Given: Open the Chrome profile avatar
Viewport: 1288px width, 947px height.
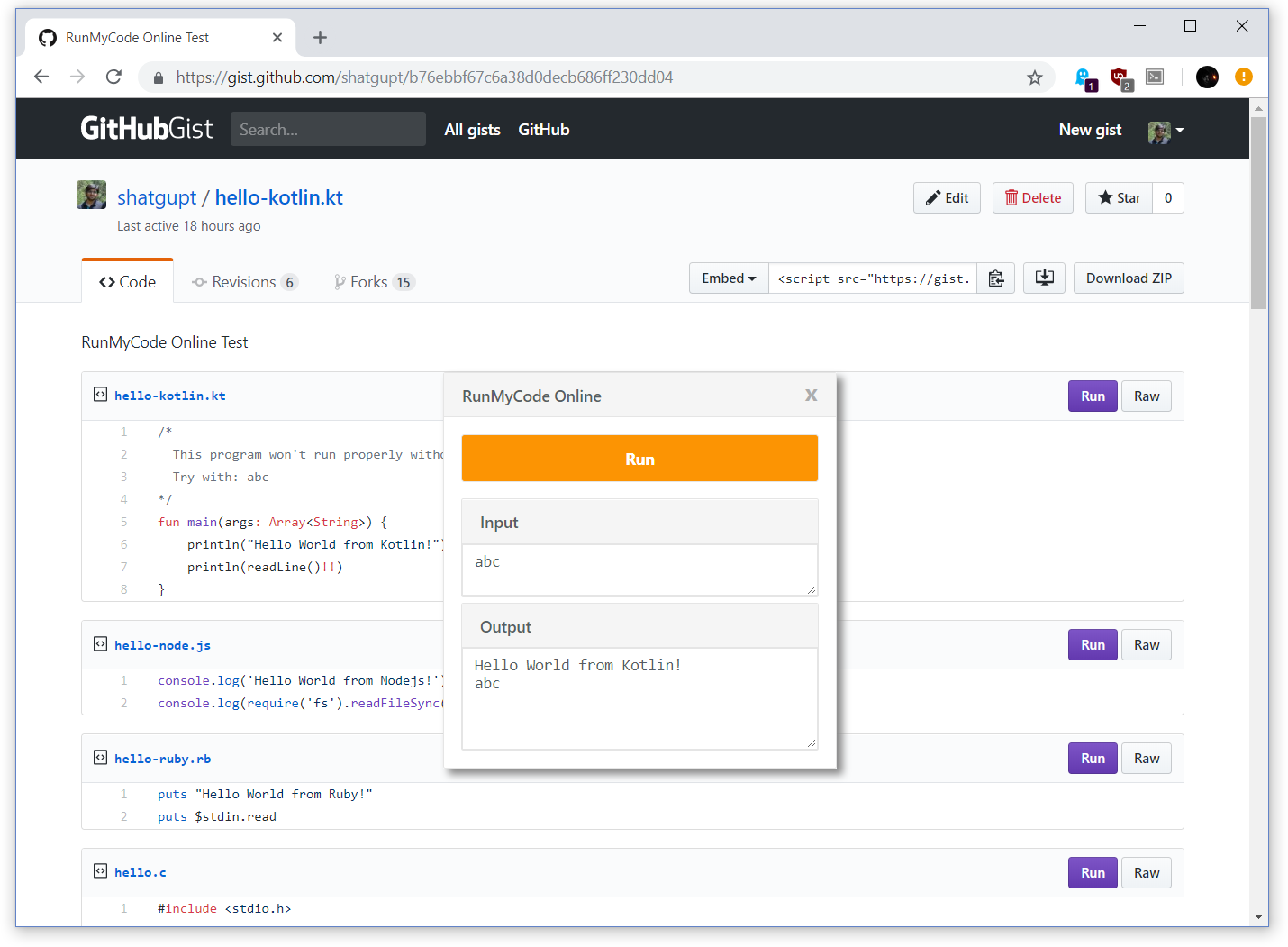Looking at the screenshot, I should tap(1207, 77).
